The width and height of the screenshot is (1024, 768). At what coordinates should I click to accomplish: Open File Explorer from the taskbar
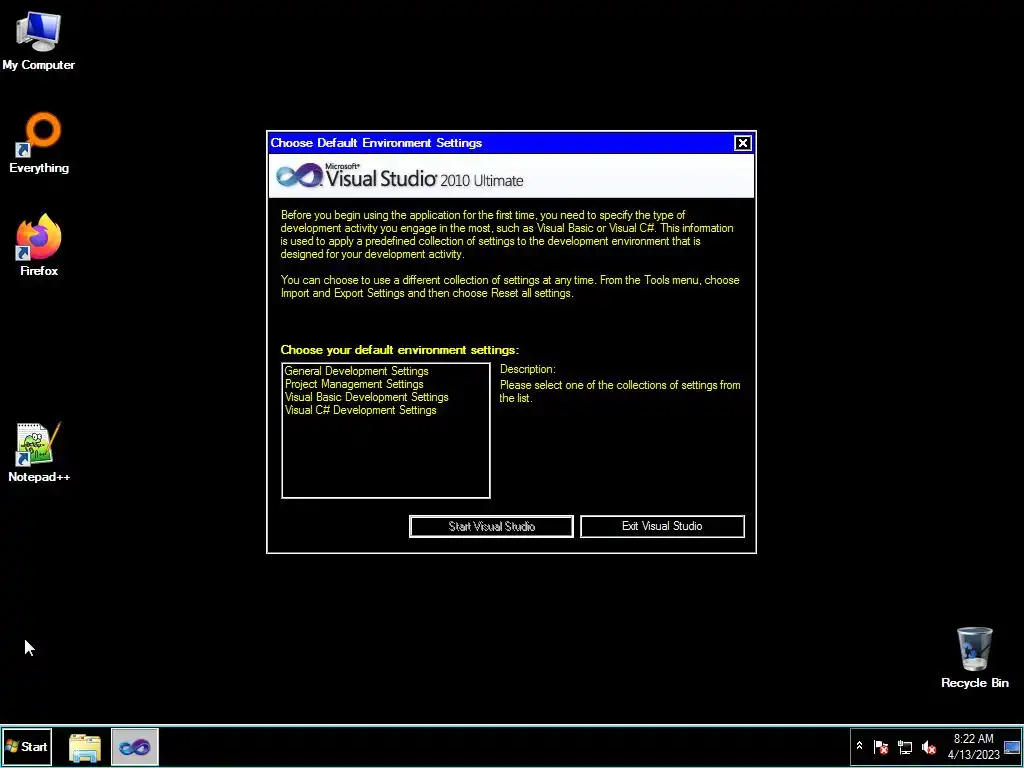point(85,747)
